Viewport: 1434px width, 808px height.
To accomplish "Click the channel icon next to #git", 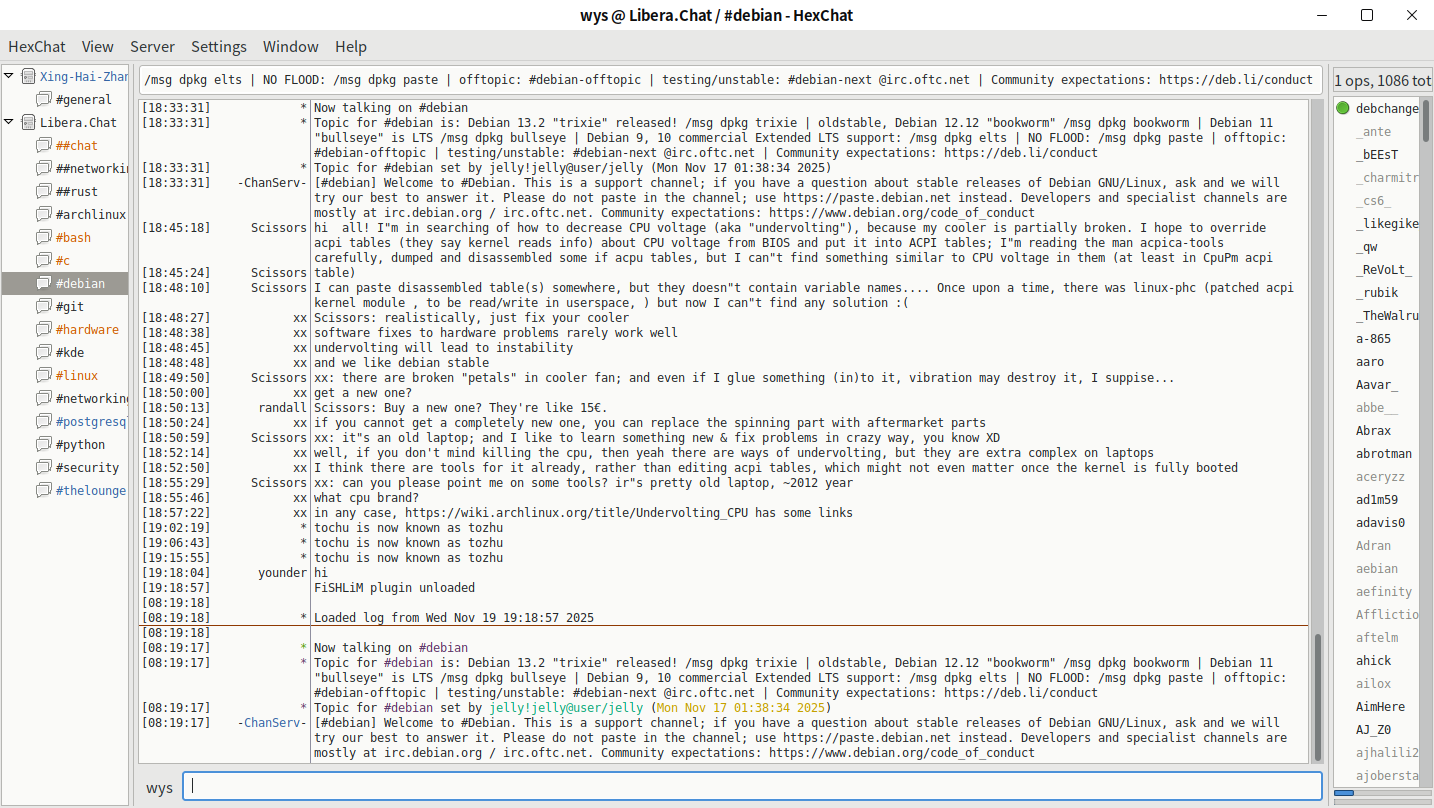I will 43,307.
